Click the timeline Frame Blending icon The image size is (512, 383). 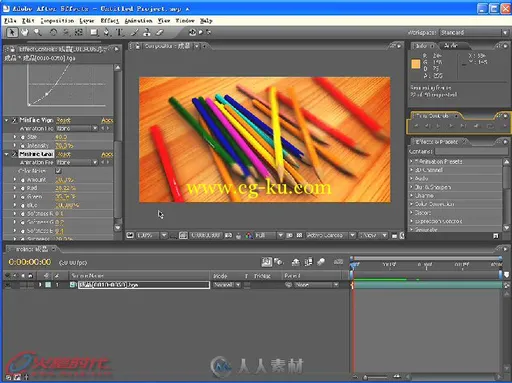tap(309, 262)
